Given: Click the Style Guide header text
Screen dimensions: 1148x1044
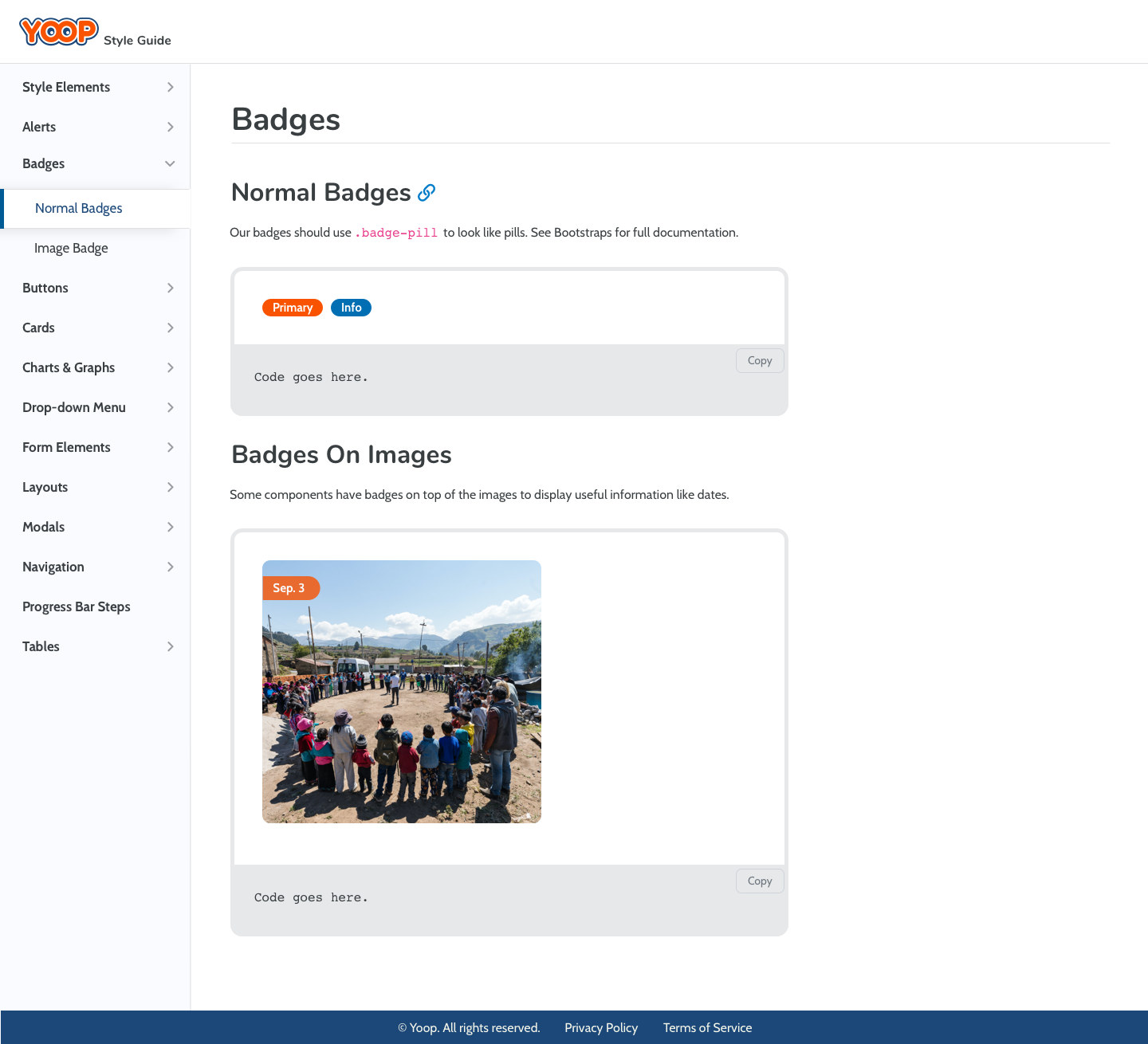Looking at the screenshot, I should point(137,41).
